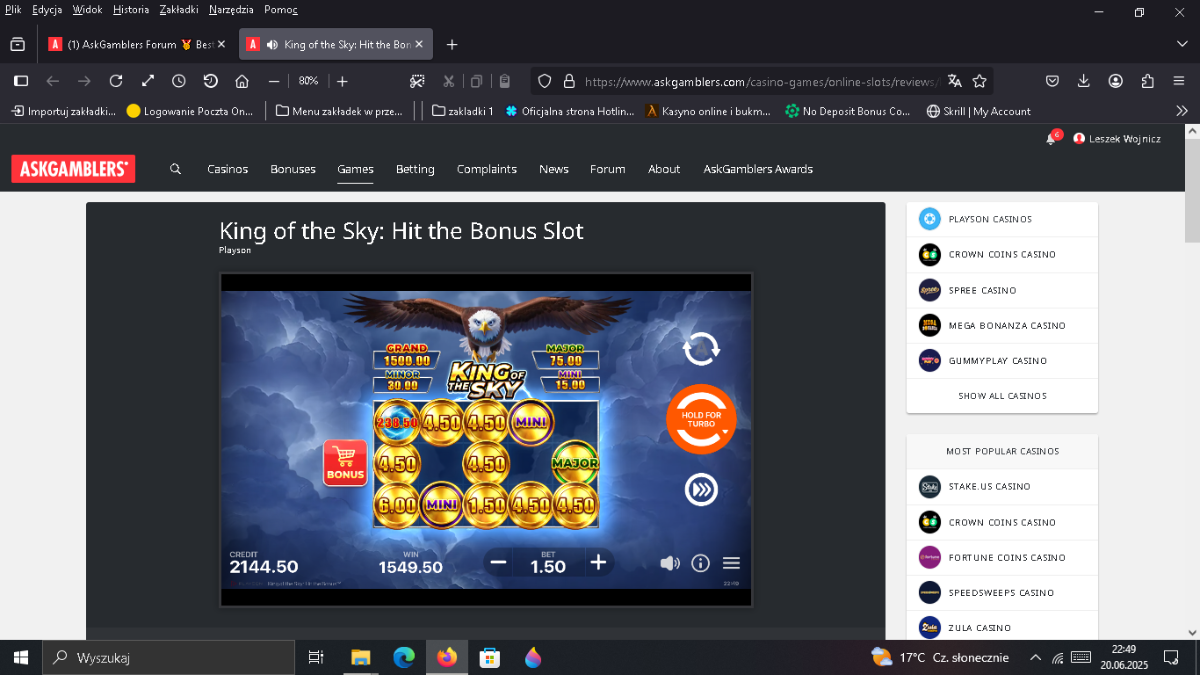Open zakładki 1 bookmarks folder

[463, 111]
